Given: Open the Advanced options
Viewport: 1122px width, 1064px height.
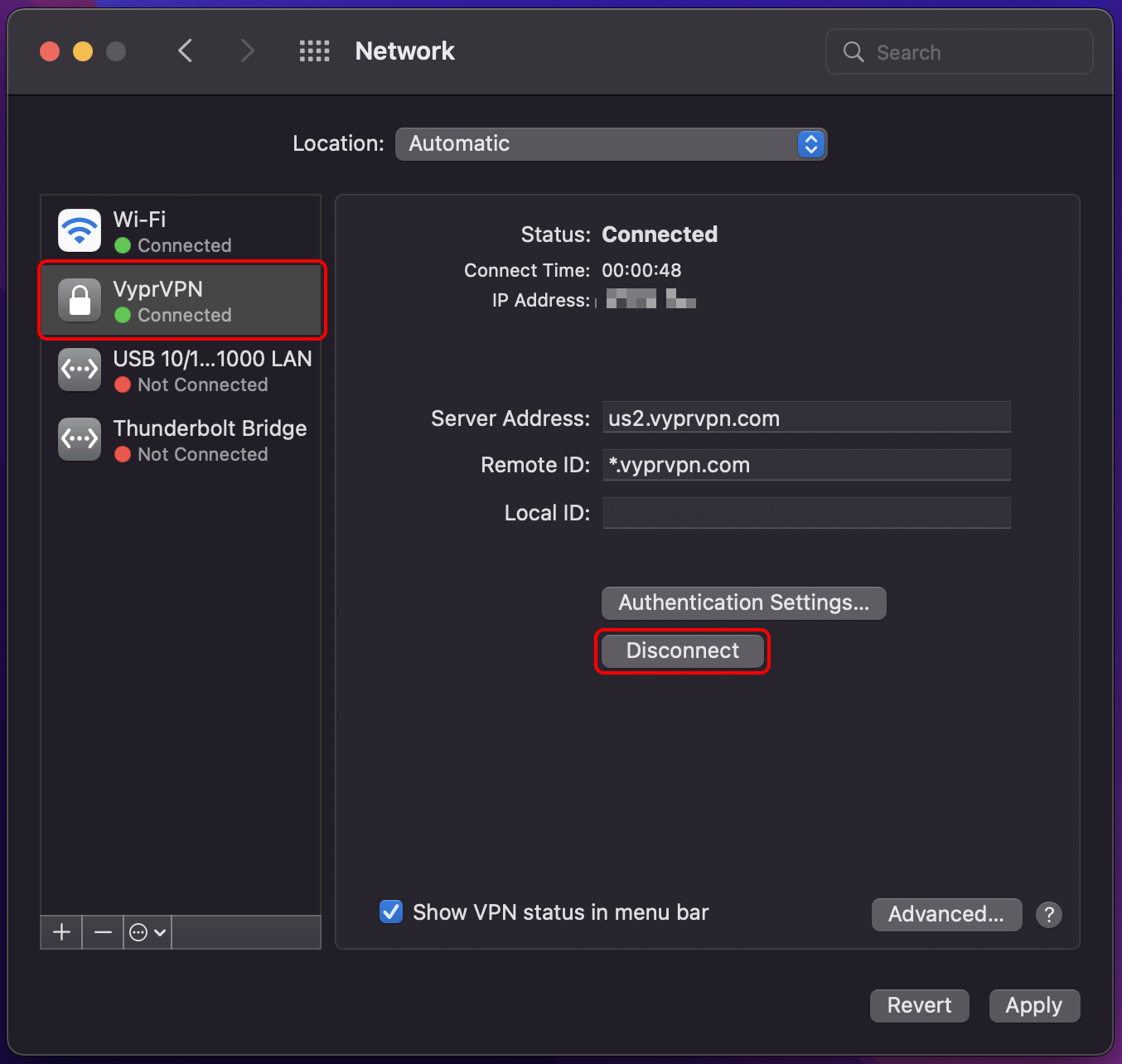Looking at the screenshot, I should pos(946,914).
